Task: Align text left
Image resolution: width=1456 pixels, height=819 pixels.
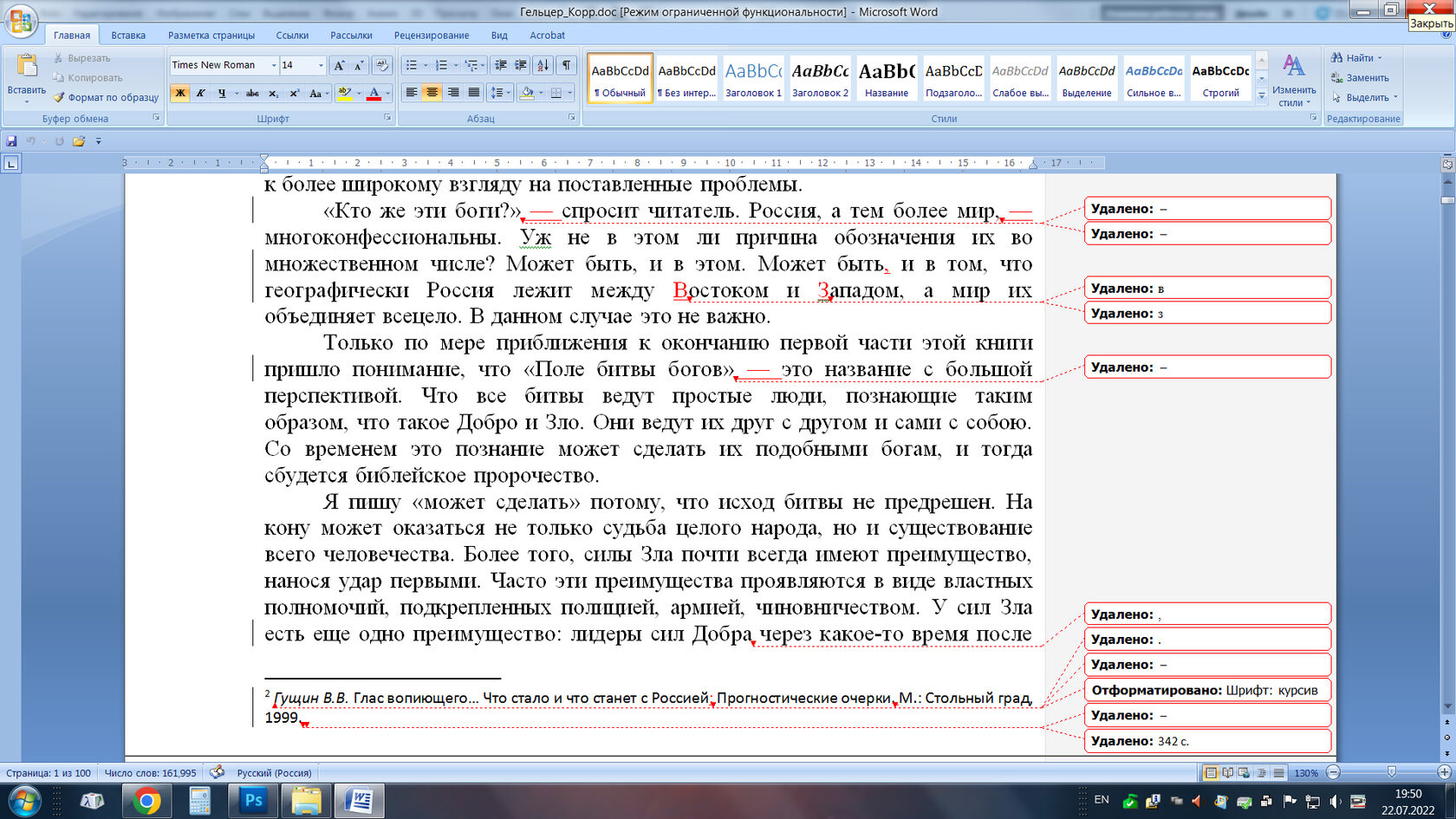Action: [412, 93]
